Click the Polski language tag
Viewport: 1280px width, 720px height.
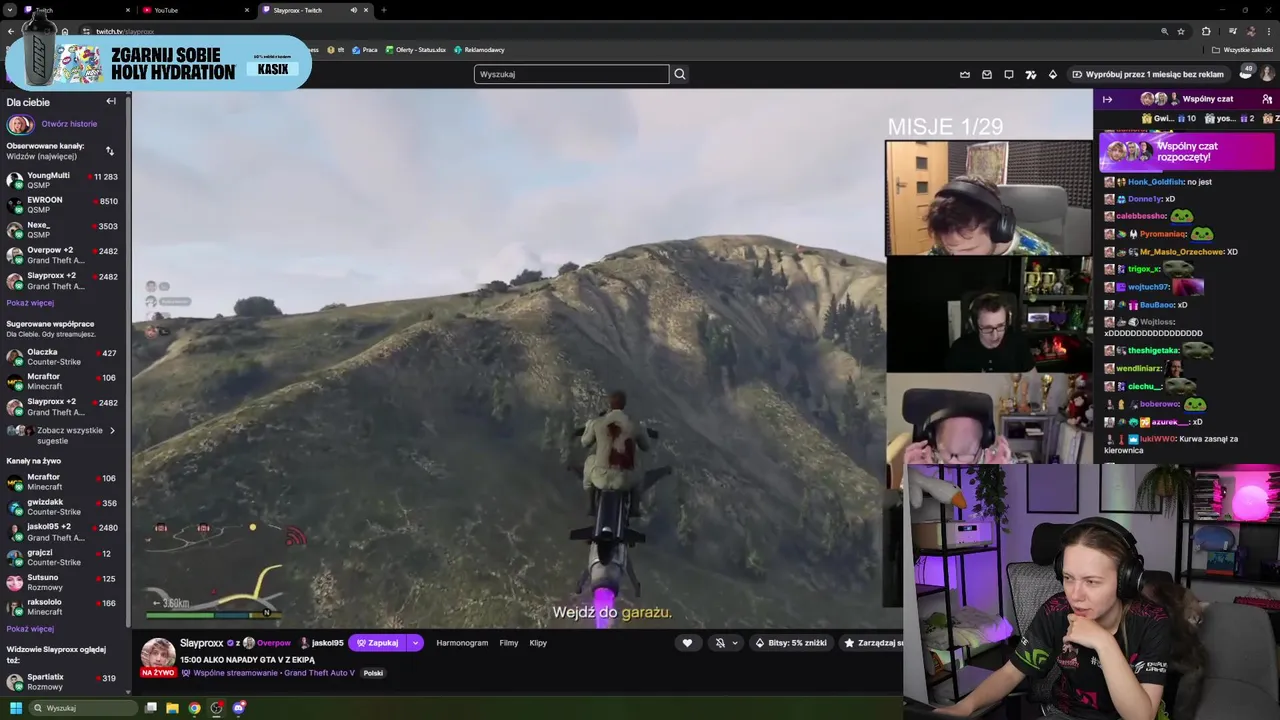(x=373, y=673)
